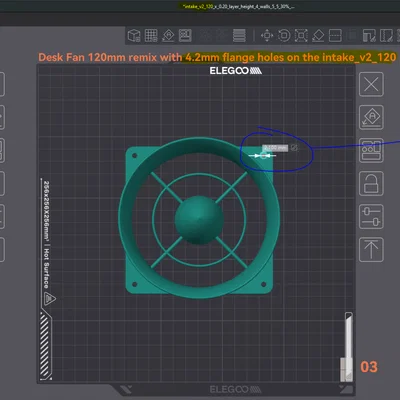Select the Move tool
Viewport: 400px width, 400px height.
[x=267, y=35]
